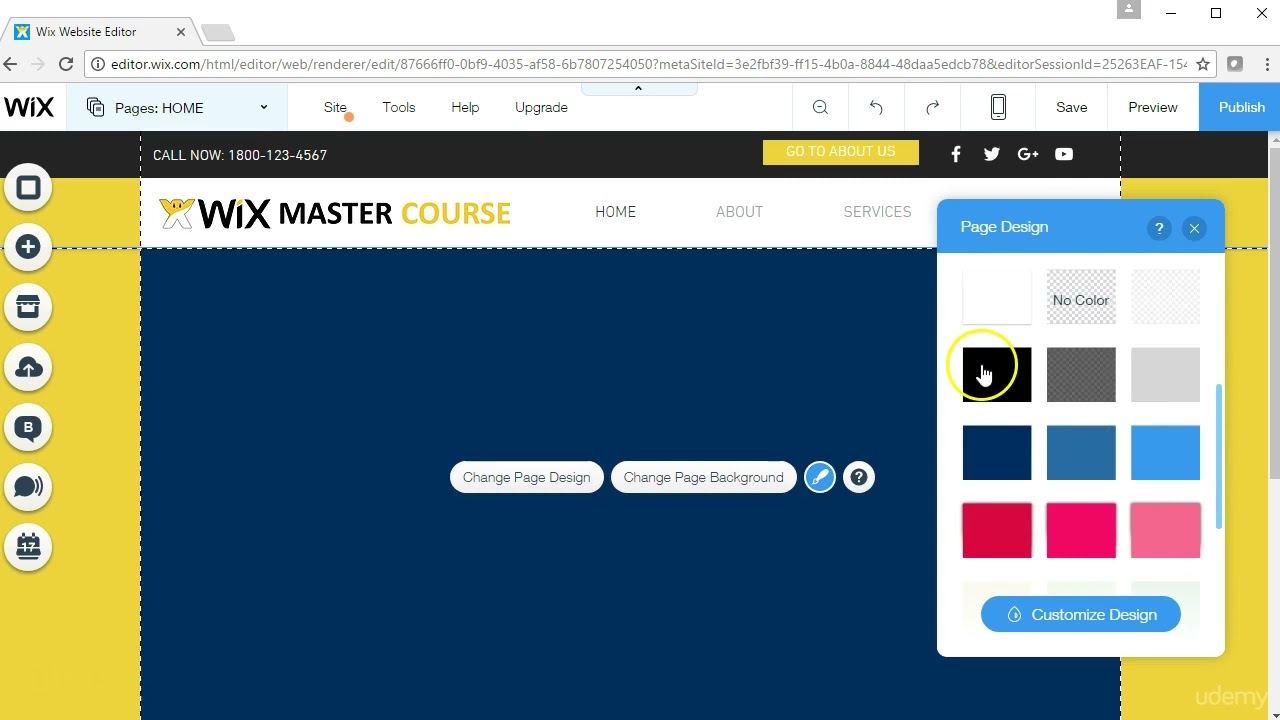
Task: Click the browser address bar URL
Action: 648,64
